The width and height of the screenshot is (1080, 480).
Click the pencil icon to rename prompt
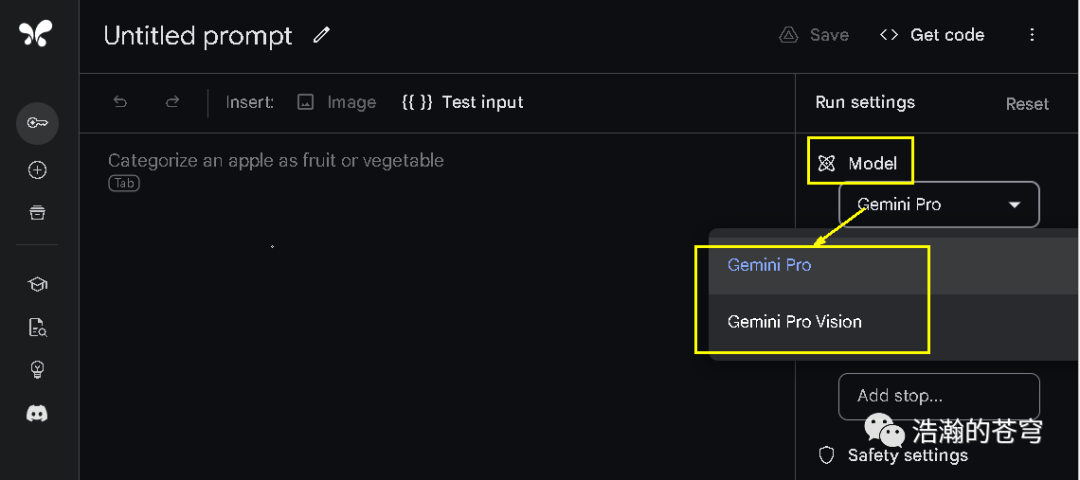point(321,35)
